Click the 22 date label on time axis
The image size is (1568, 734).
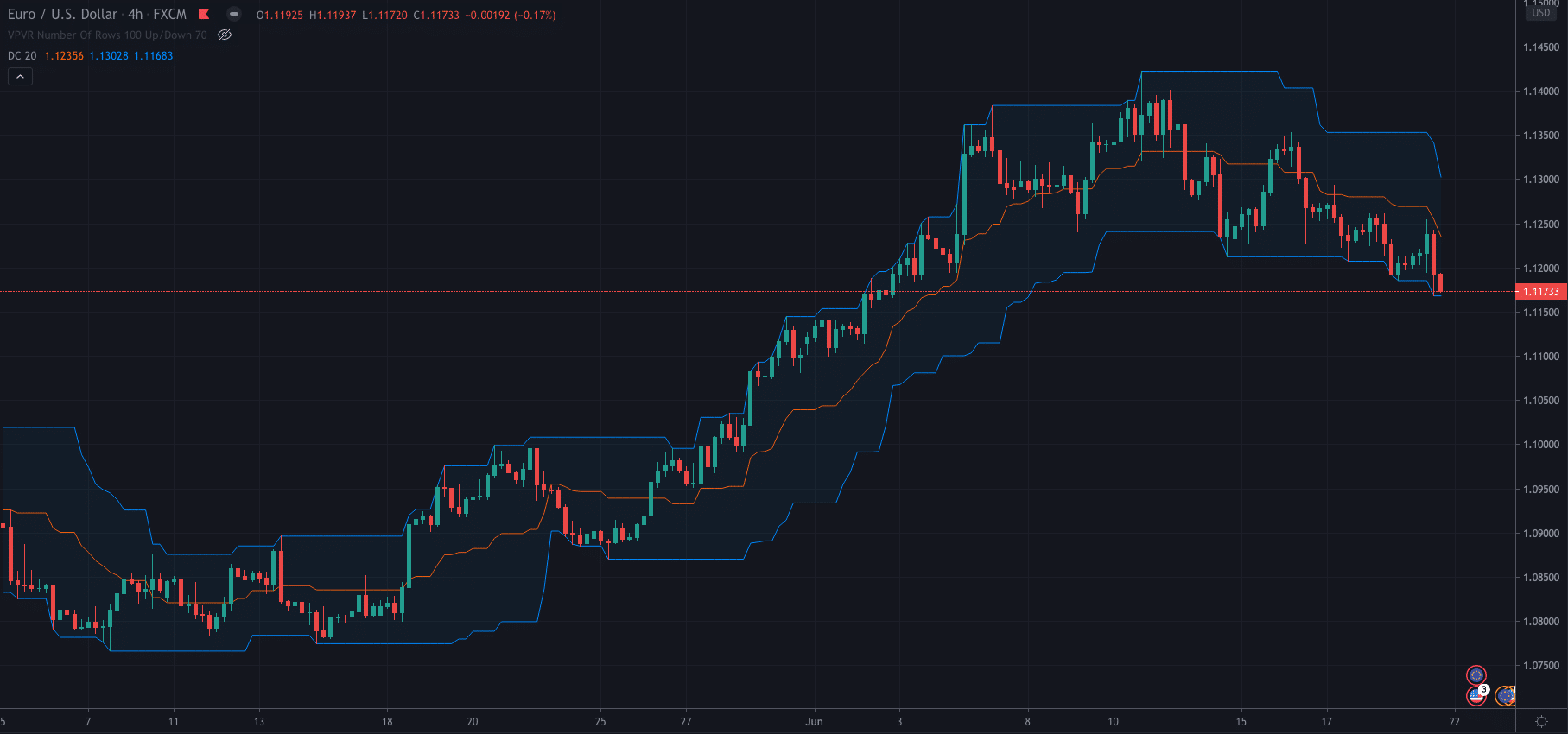click(1455, 722)
